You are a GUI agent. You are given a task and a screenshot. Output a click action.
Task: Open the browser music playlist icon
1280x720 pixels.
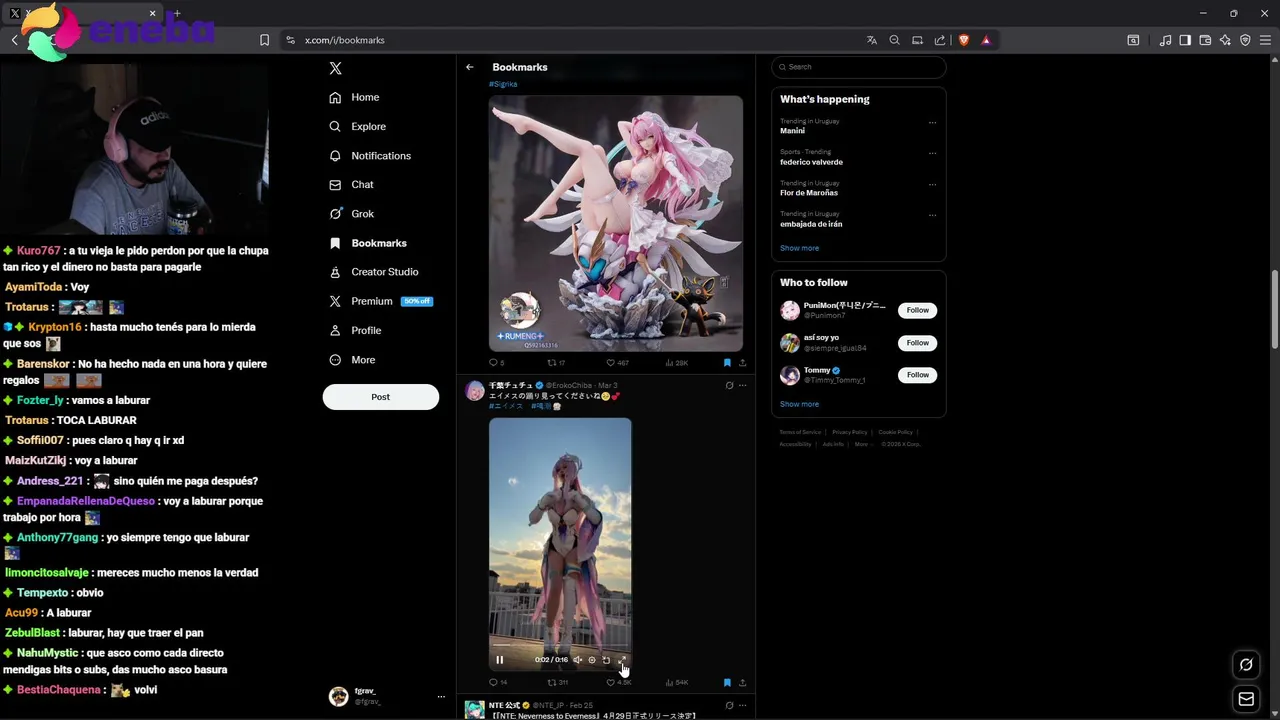pyautogui.click(x=1165, y=40)
